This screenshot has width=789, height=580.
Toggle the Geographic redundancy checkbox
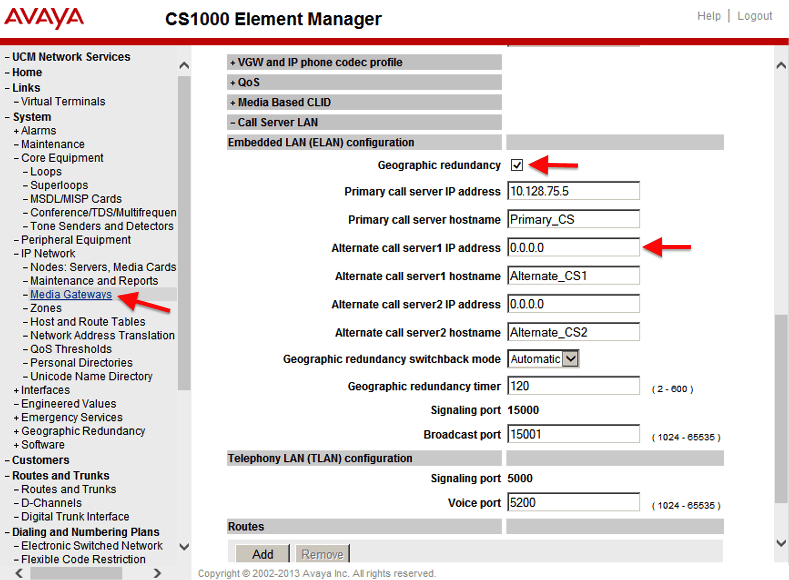point(517,165)
